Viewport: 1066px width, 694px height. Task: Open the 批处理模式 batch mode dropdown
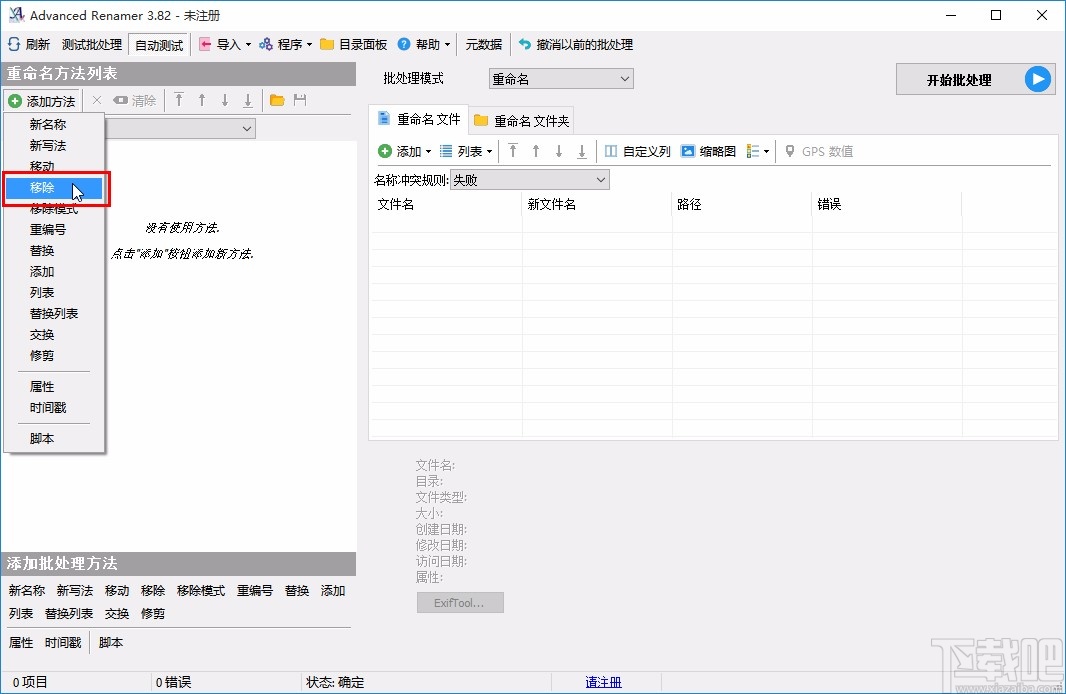tap(560, 78)
